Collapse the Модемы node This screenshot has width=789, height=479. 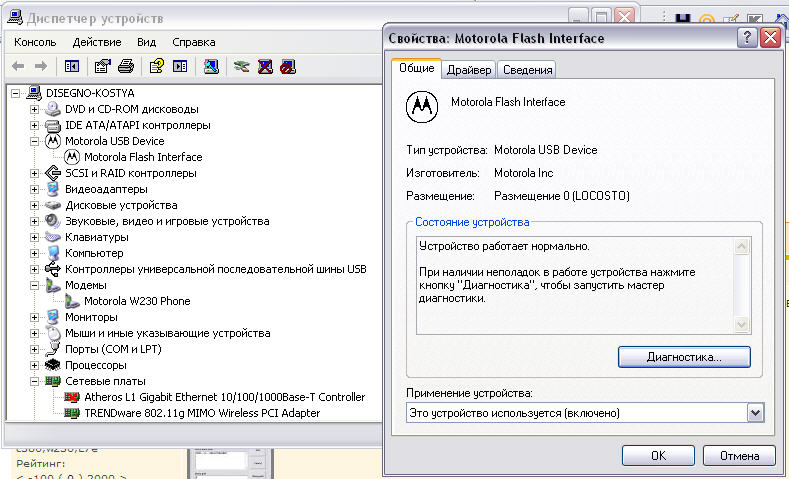[x=34, y=285]
